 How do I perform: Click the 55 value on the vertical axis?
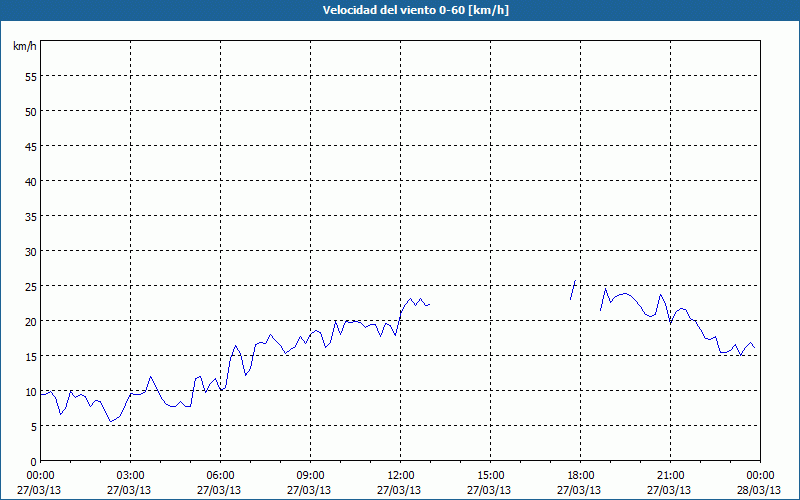tap(31, 77)
